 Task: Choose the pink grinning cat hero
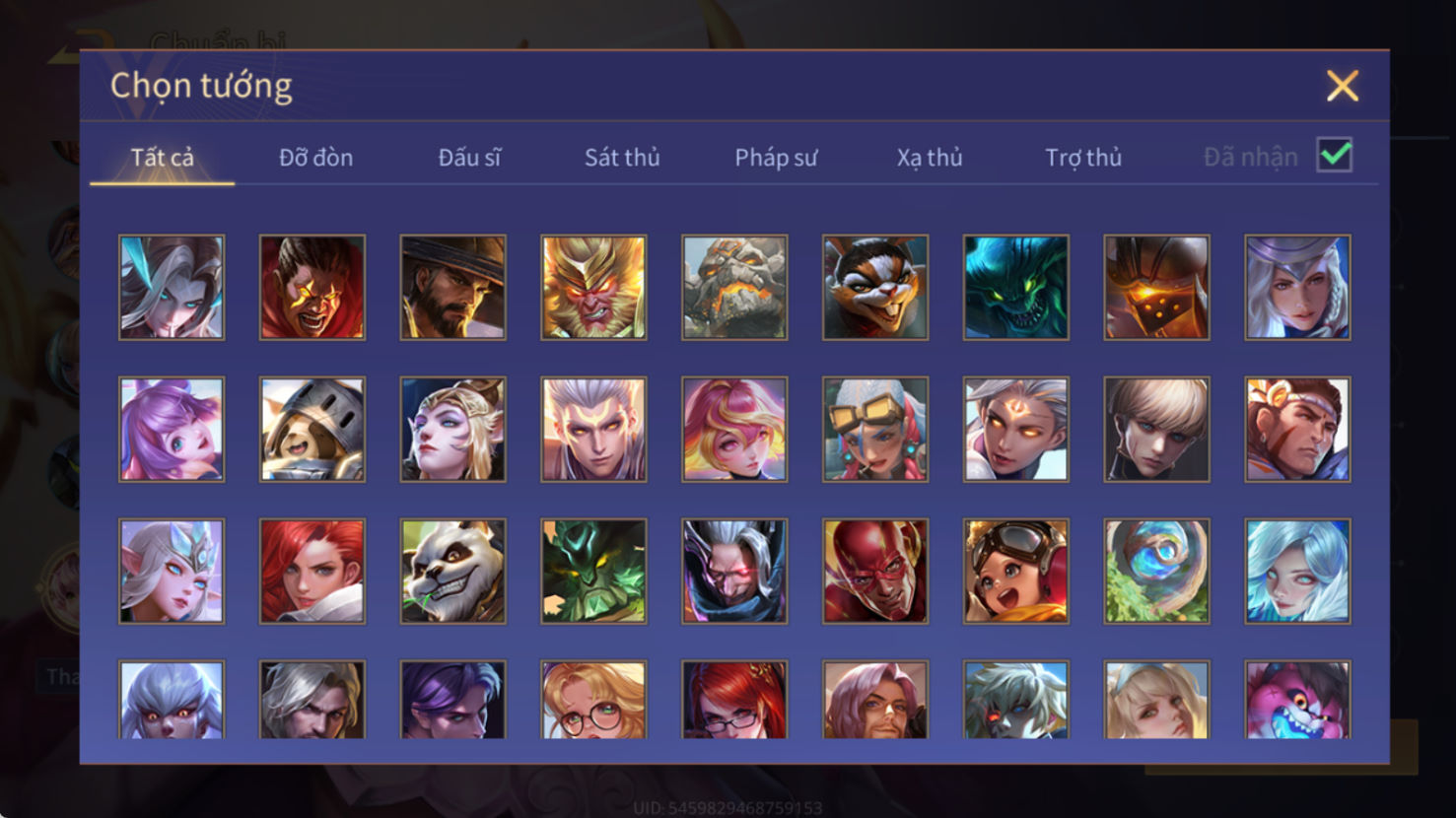click(1297, 700)
